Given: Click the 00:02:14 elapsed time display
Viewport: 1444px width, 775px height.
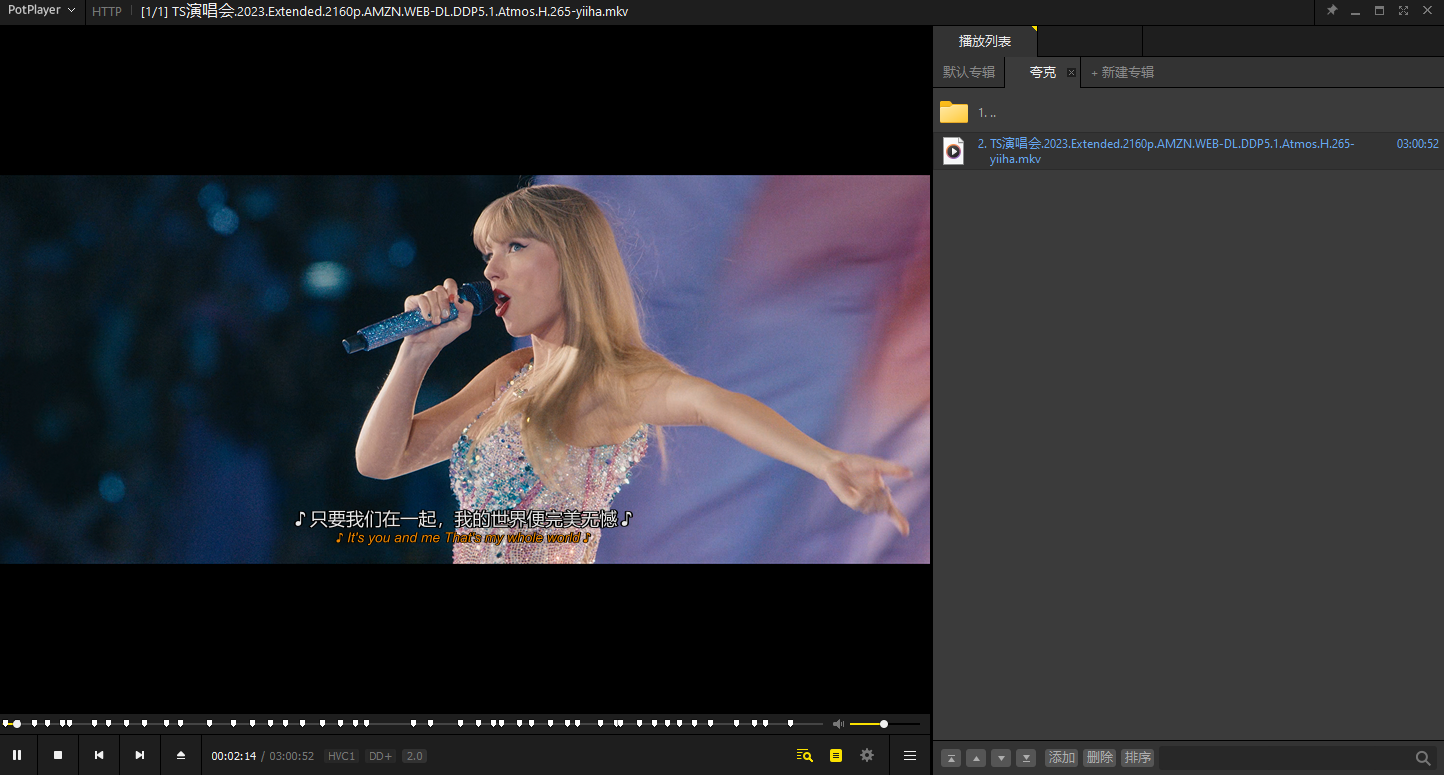Looking at the screenshot, I should tap(234, 756).
